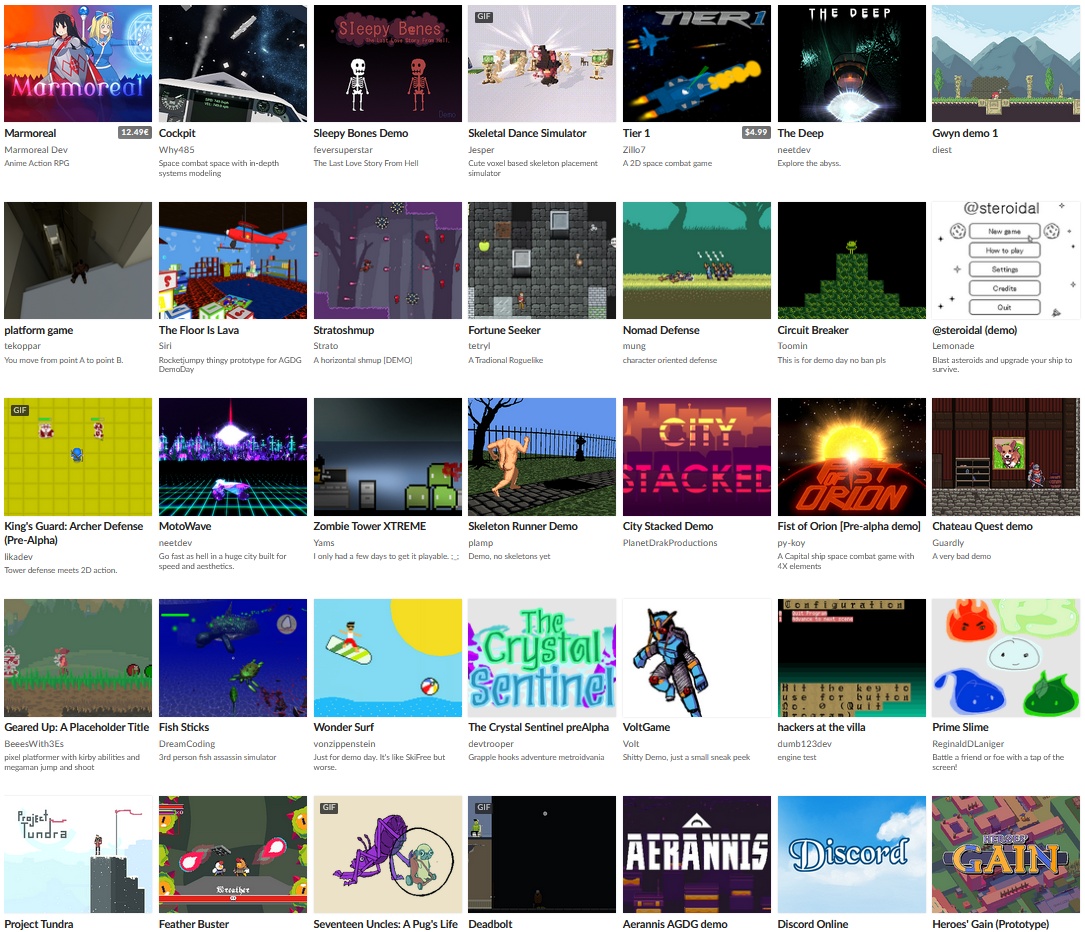
Task: Open the Marmoreal game thumbnail
Action: pos(78,64)
